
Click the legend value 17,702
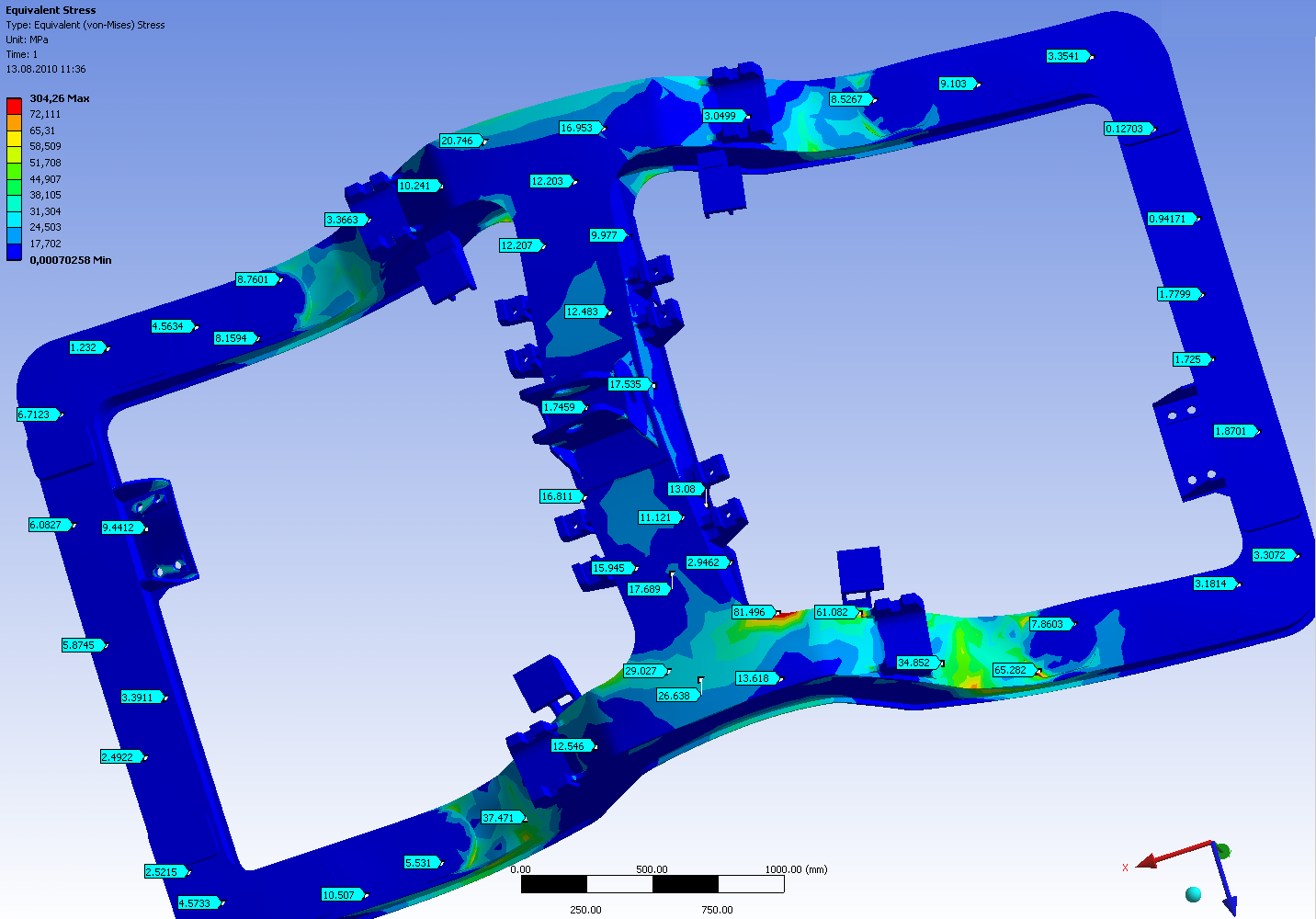point(45,244)
